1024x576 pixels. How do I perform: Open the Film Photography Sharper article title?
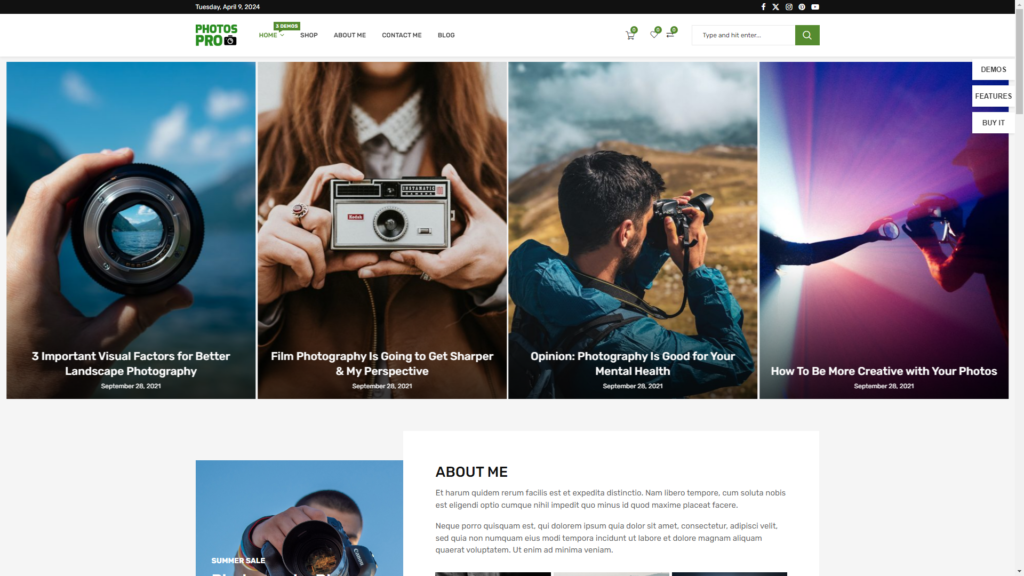[x=382, y=364]
